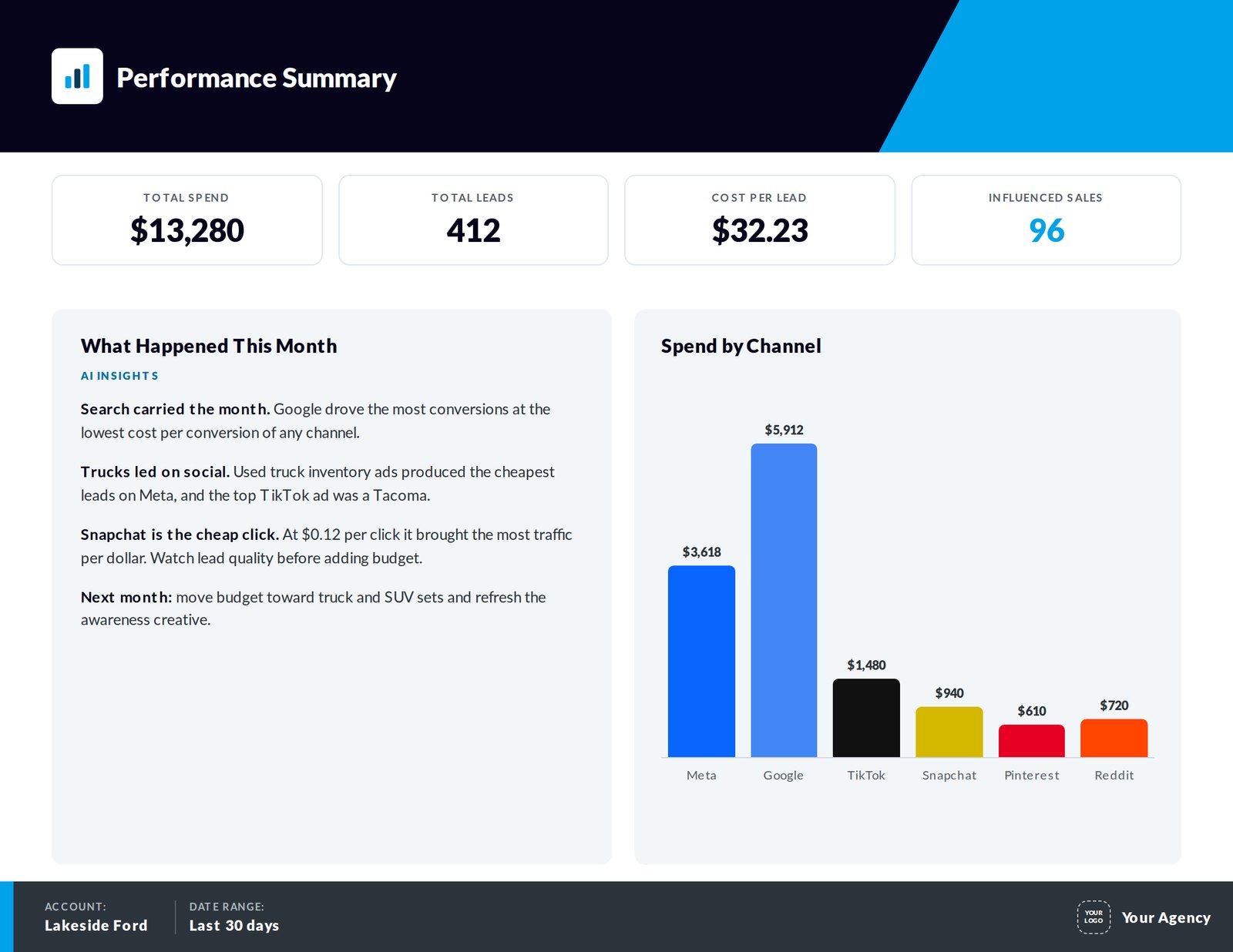Screen dimensions: 1233x952
Task: Click the yellow Snapchat bar
Action: pos(949,732)
